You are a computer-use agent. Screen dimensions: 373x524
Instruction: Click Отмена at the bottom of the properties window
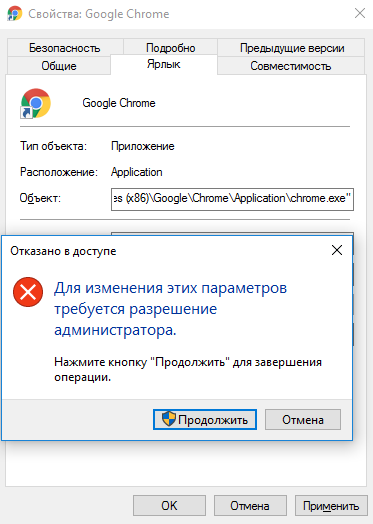point(250,506)
